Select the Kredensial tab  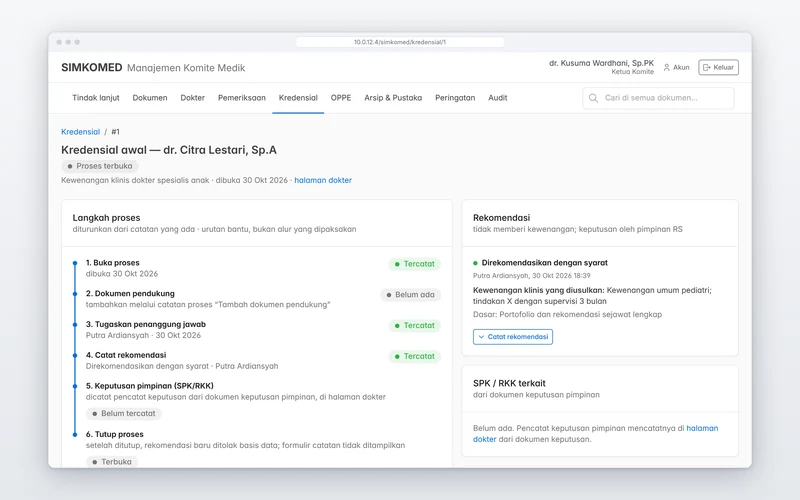point(298,98)
